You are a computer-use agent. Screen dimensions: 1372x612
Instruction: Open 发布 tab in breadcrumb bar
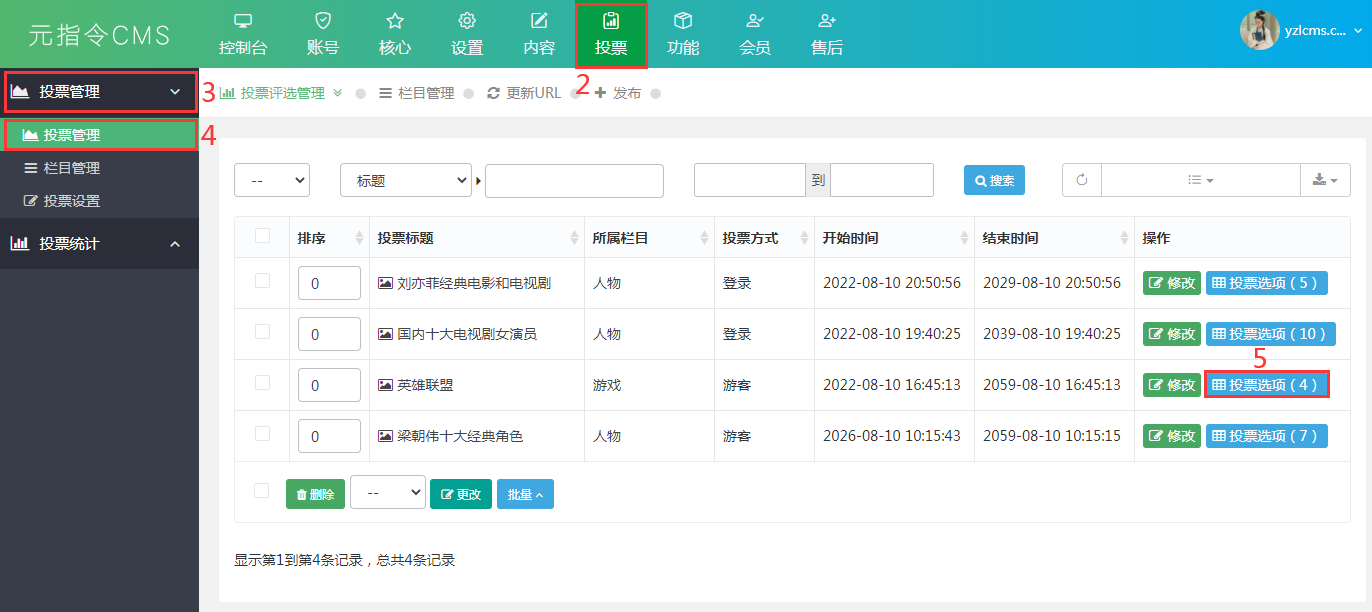tap(618, 93)
